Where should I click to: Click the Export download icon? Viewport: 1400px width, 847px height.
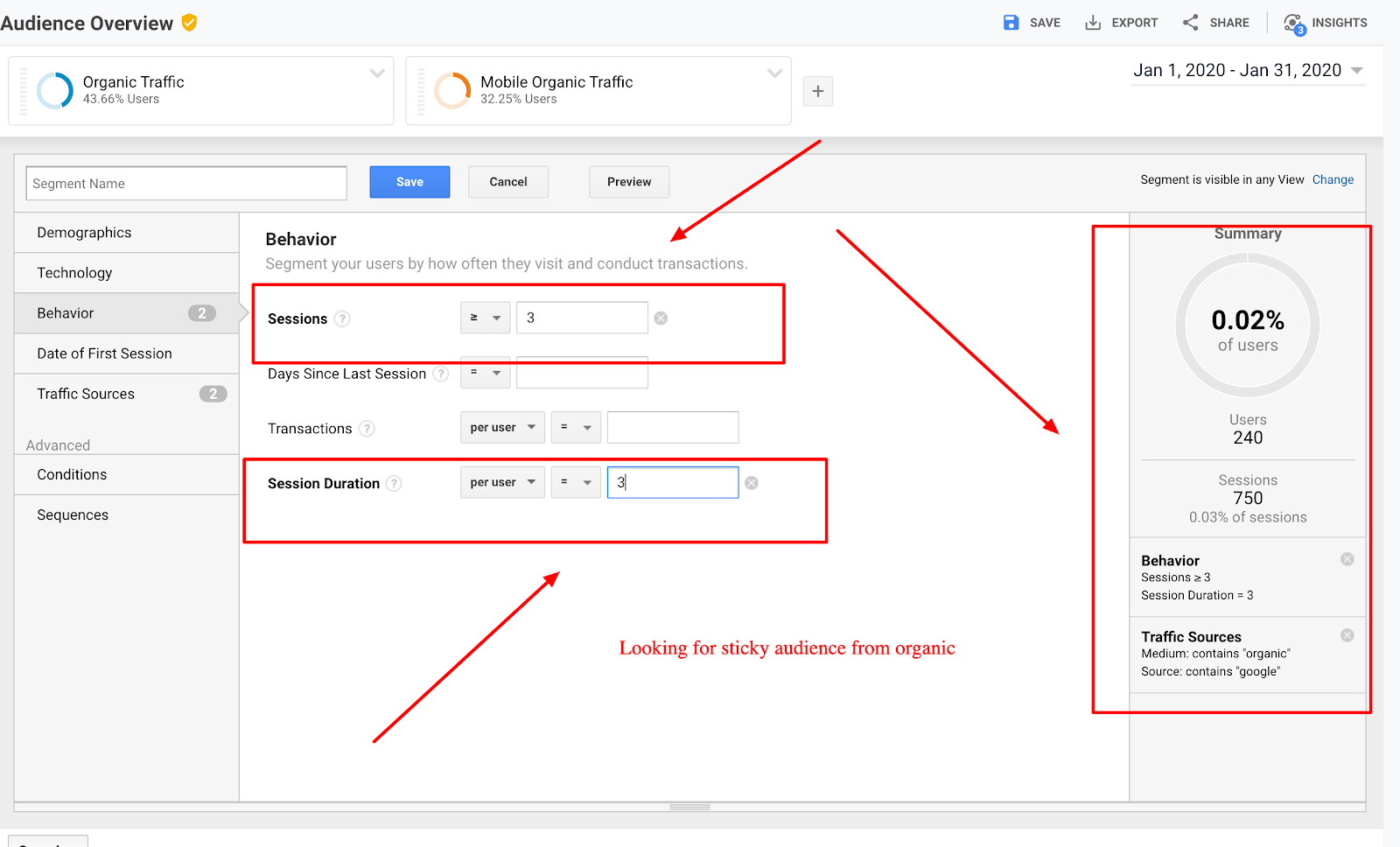click(1093, 23)
